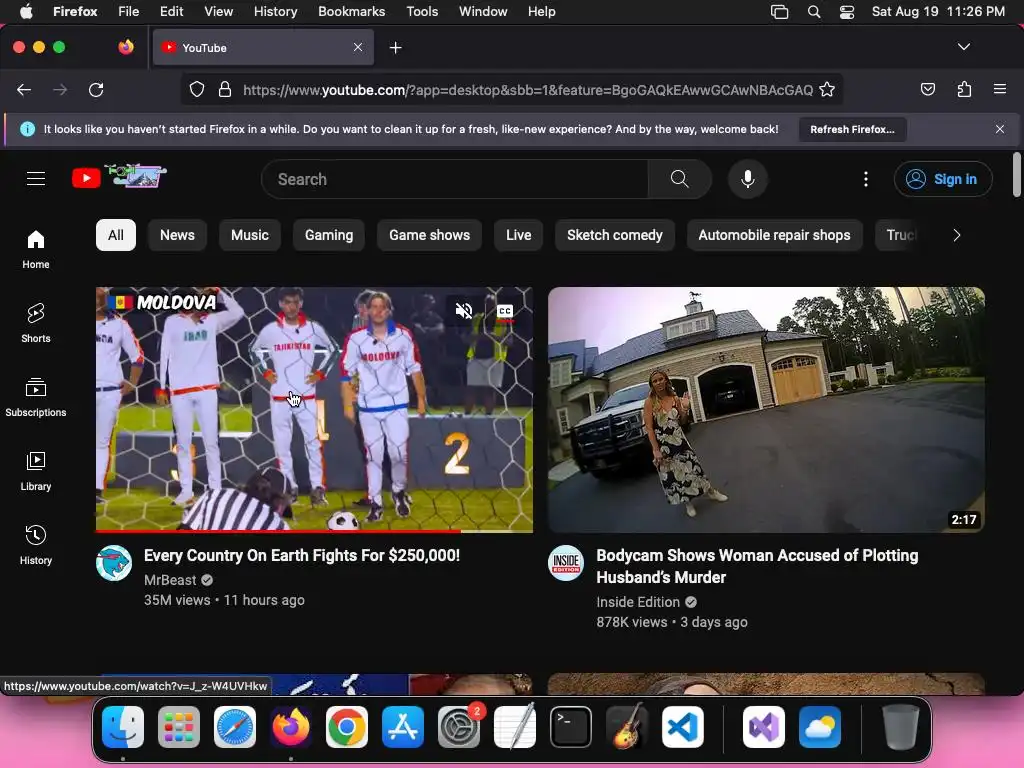Open Spotlight search in menu bar

814,12
